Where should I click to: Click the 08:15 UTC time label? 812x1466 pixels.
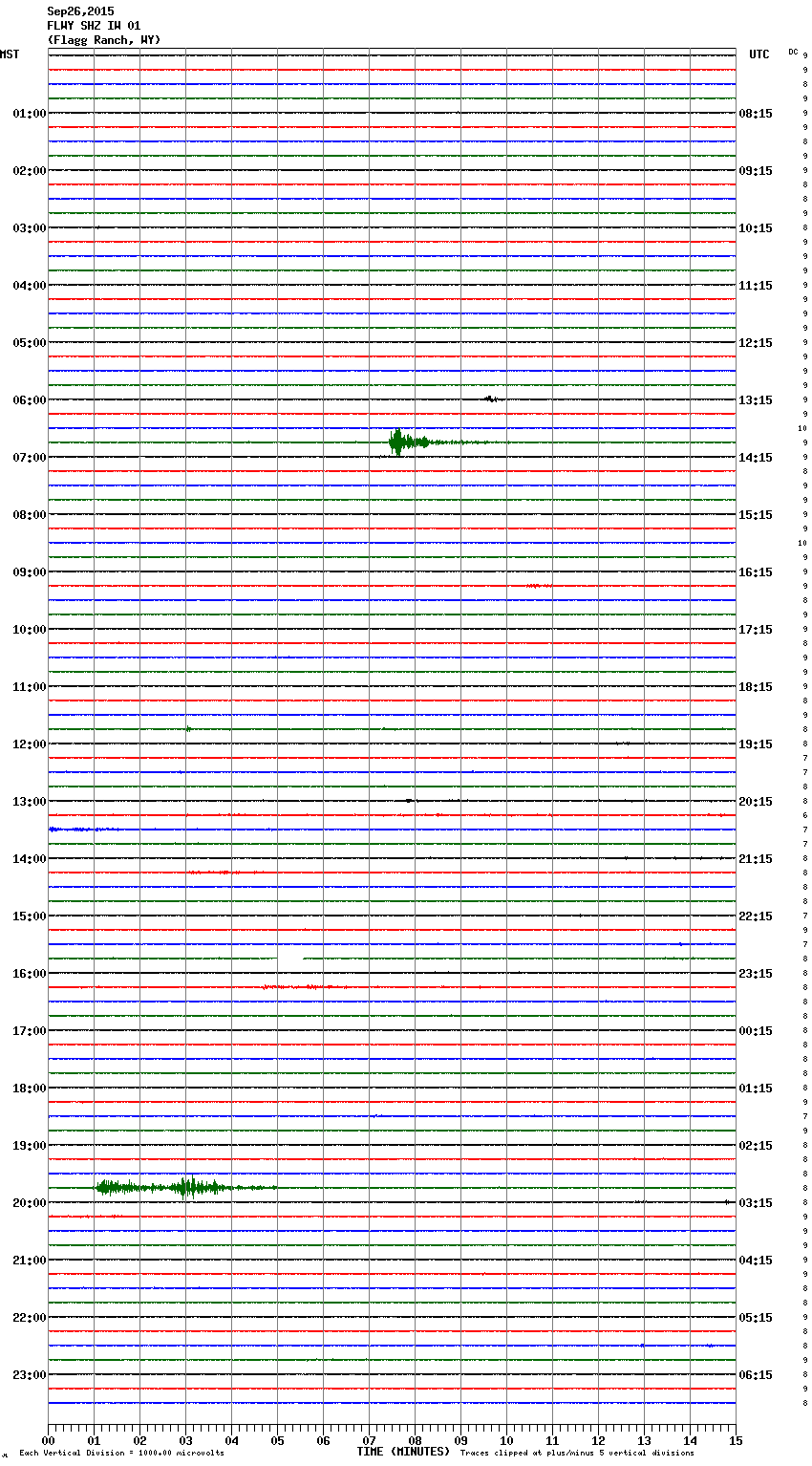coord(756,114)
